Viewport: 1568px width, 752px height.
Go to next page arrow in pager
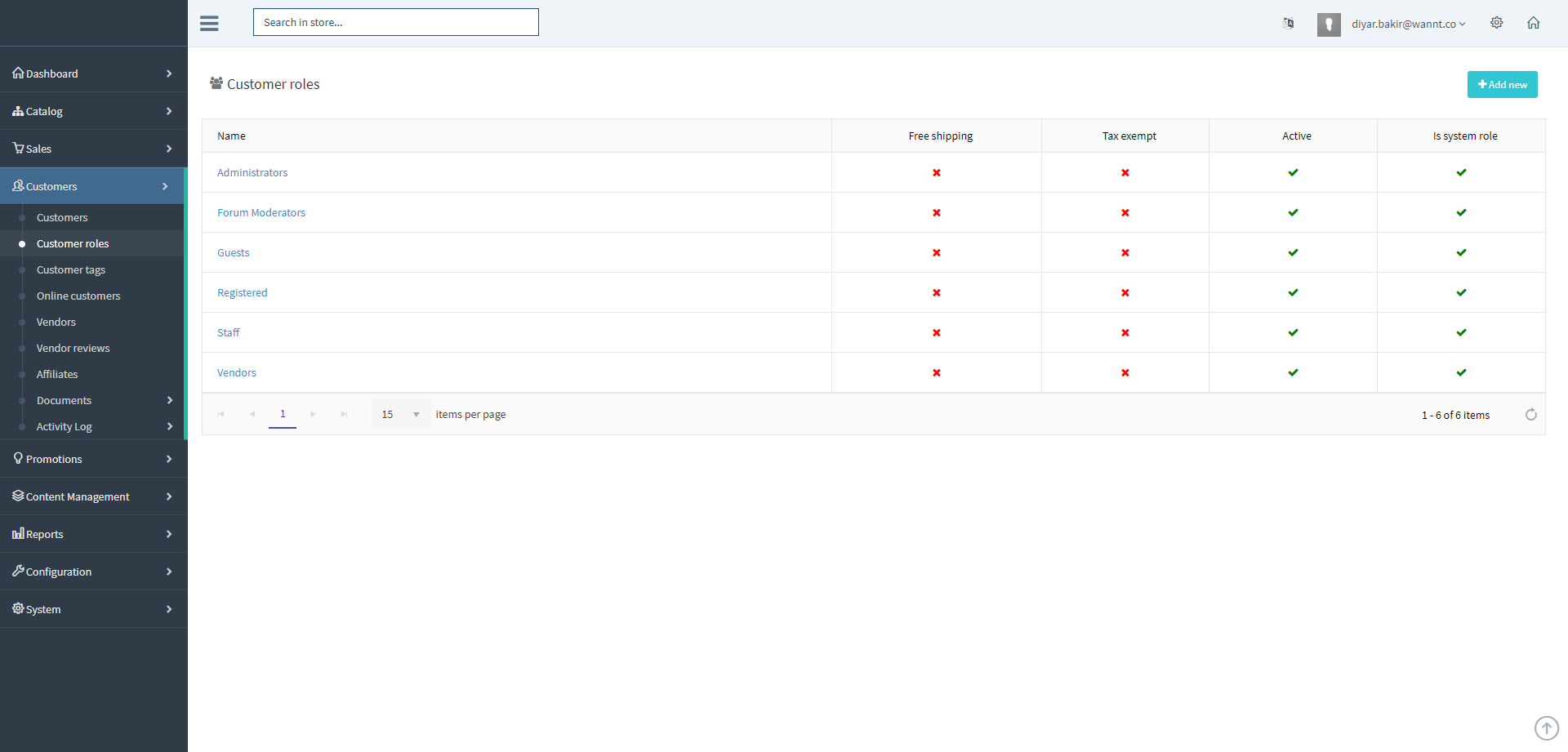click(x=313, y=415)
